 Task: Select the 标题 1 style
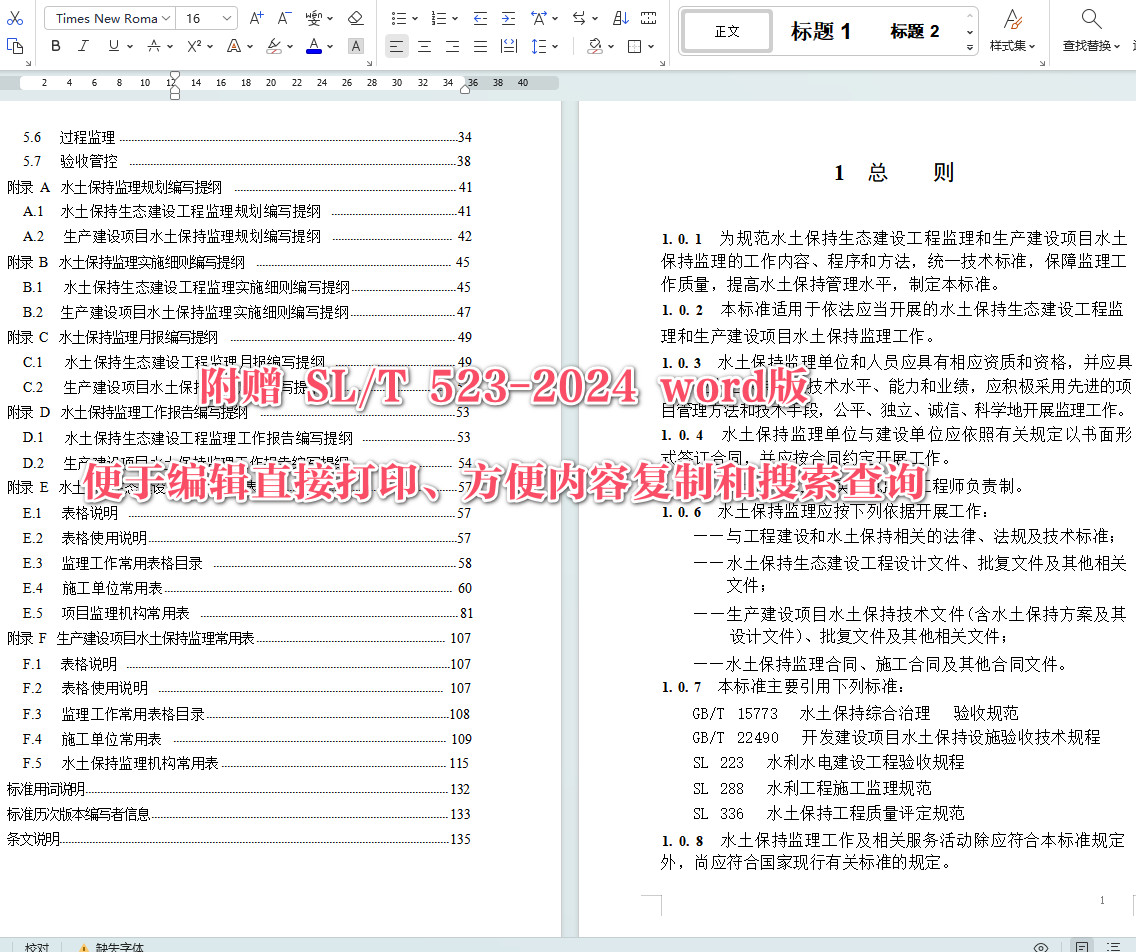(820, 30)
